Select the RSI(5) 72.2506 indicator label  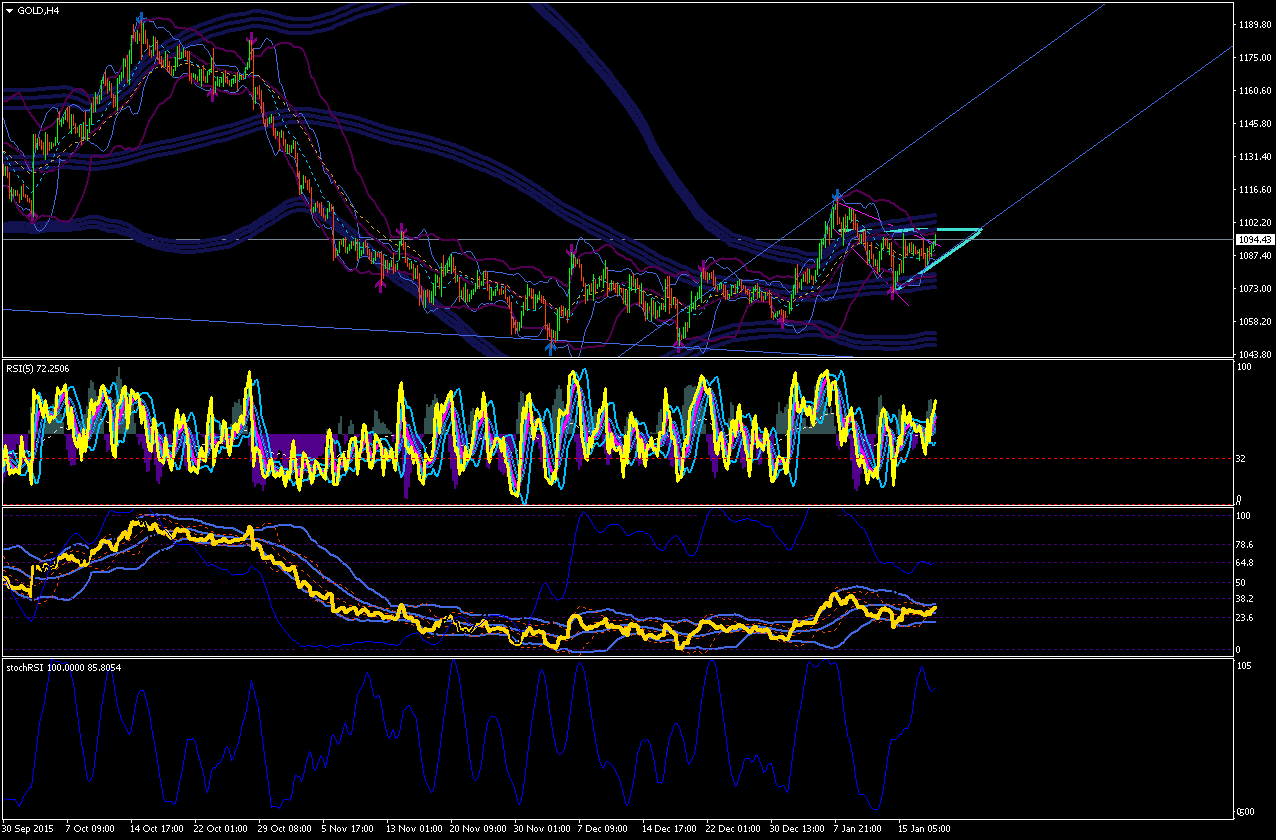[36, 367]
